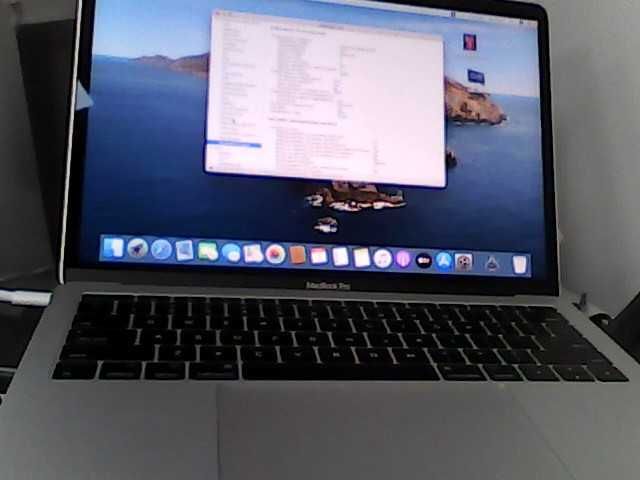Open Photos colorful flower icon in Dock
Screen dimensions: 640x480
(x=275, y=255)
